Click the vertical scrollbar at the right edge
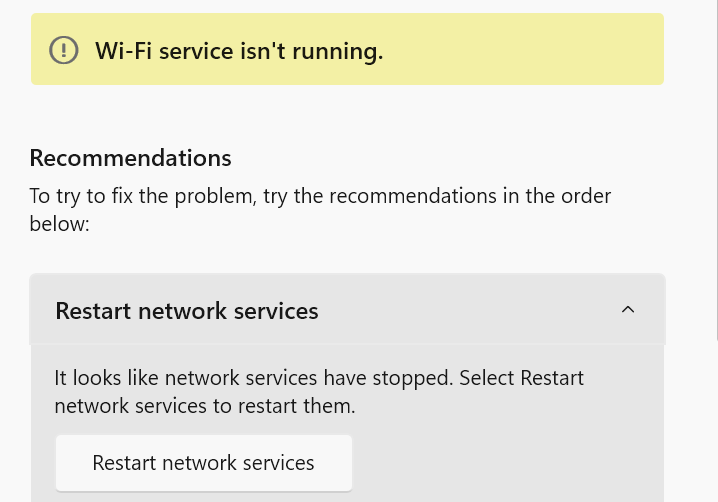 [x=716, y=169]
